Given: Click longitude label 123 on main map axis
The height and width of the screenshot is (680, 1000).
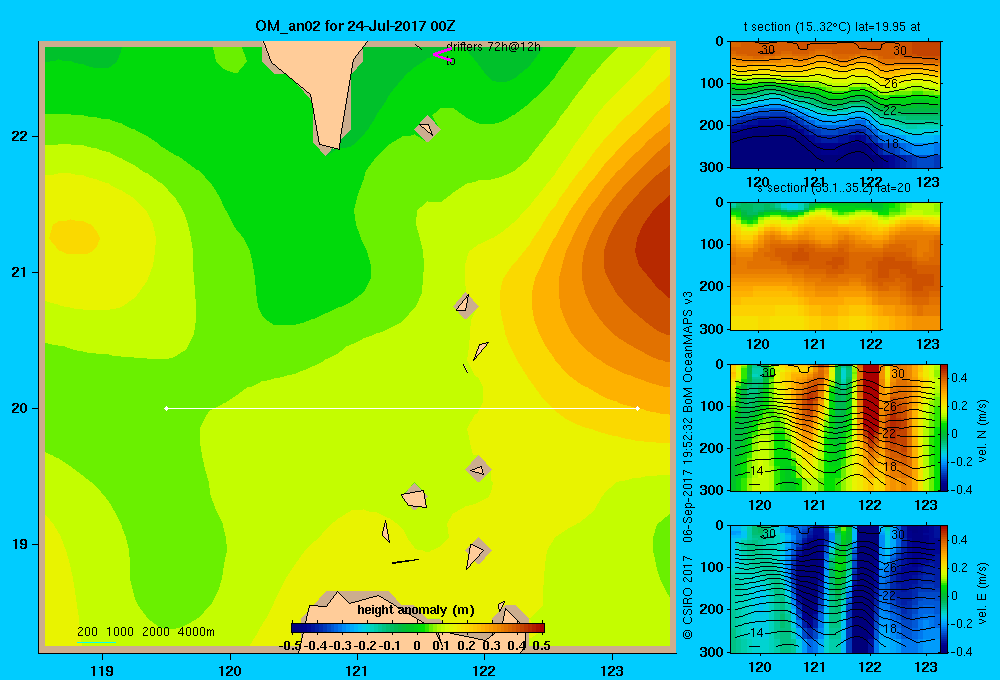Looking at the screenshot, I should (612, 670).
